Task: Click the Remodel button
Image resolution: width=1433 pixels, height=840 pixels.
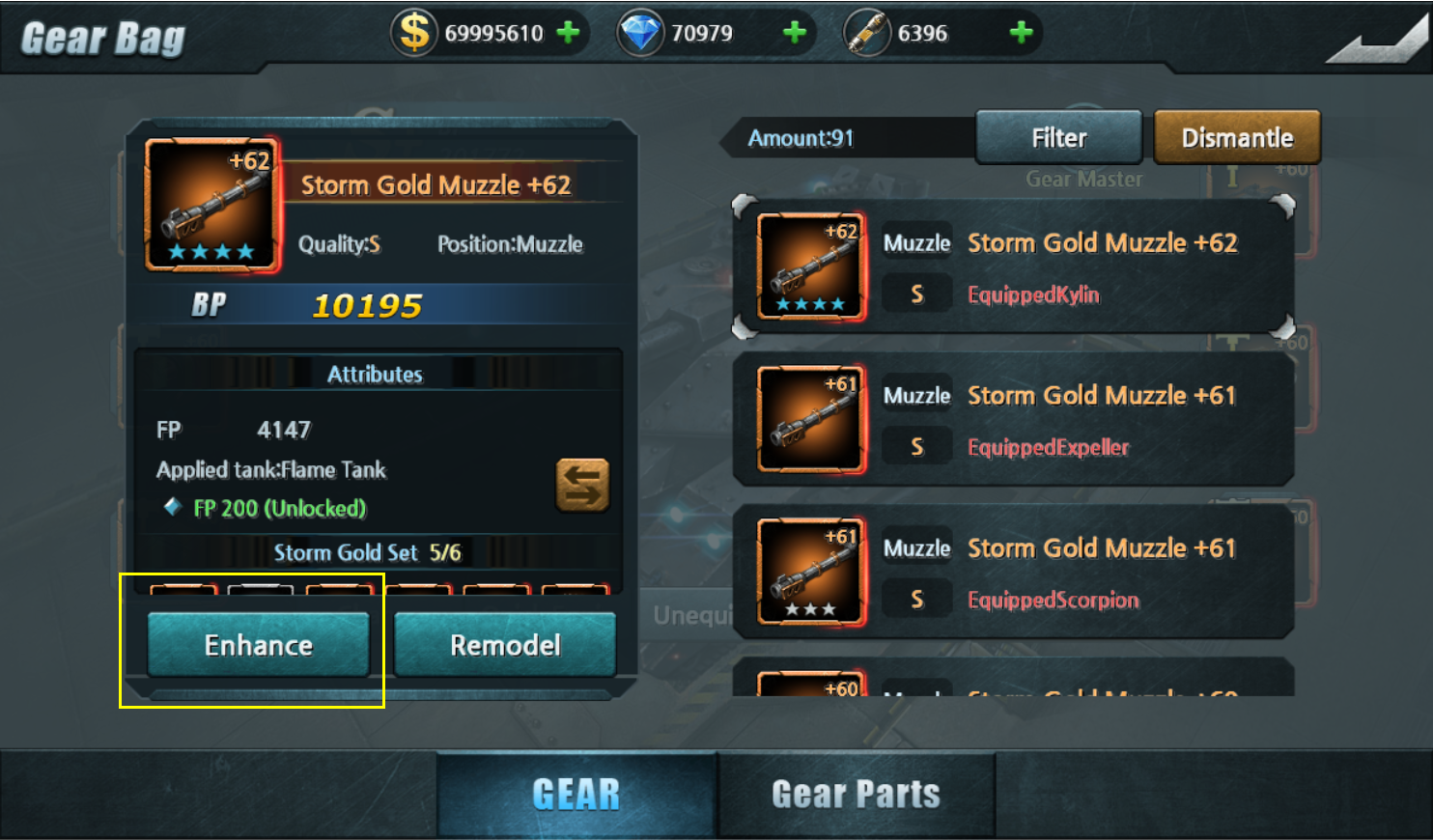Action: tap(505, 644)
